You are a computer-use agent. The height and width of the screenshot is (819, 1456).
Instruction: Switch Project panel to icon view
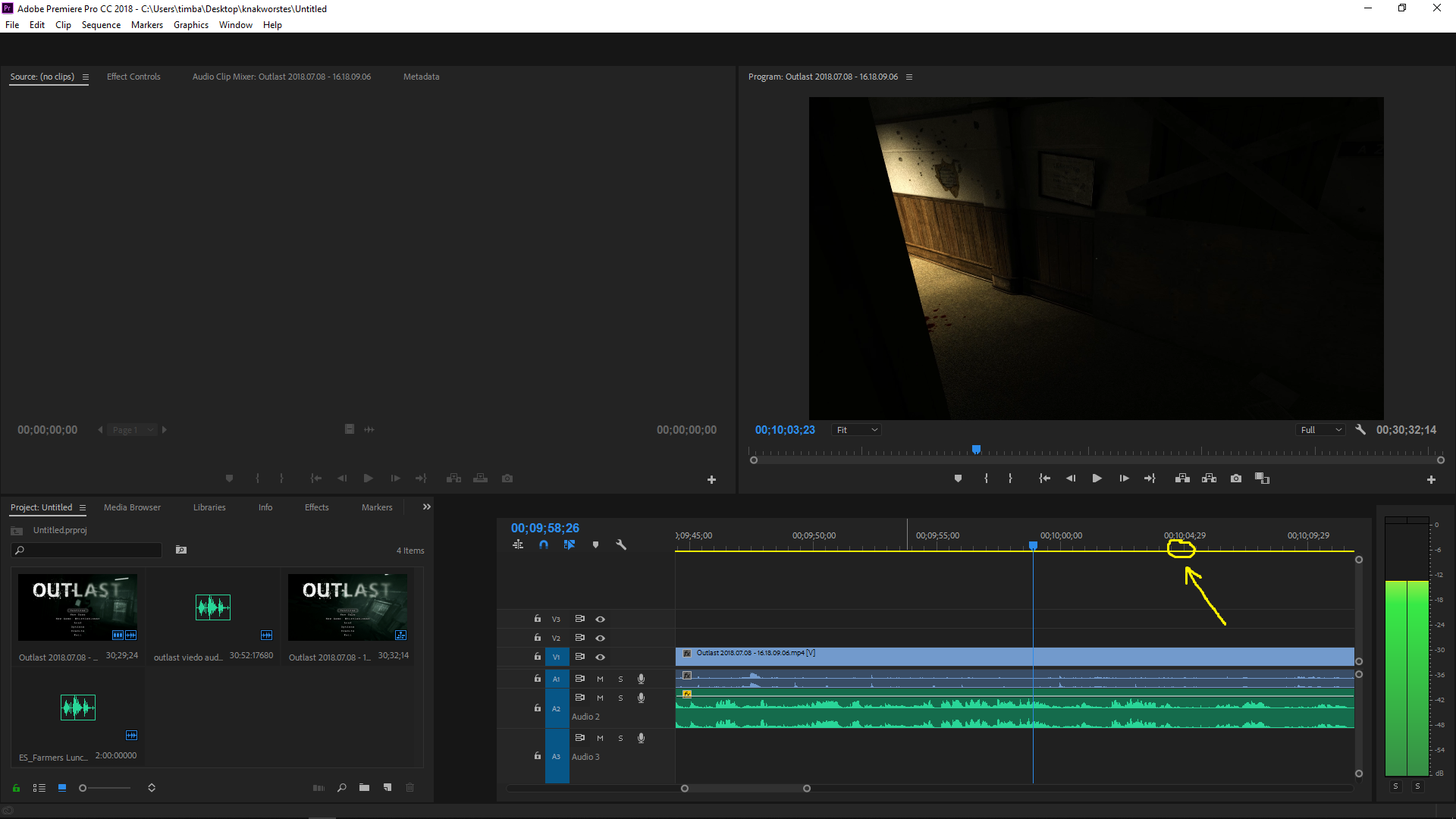(62, 788)
